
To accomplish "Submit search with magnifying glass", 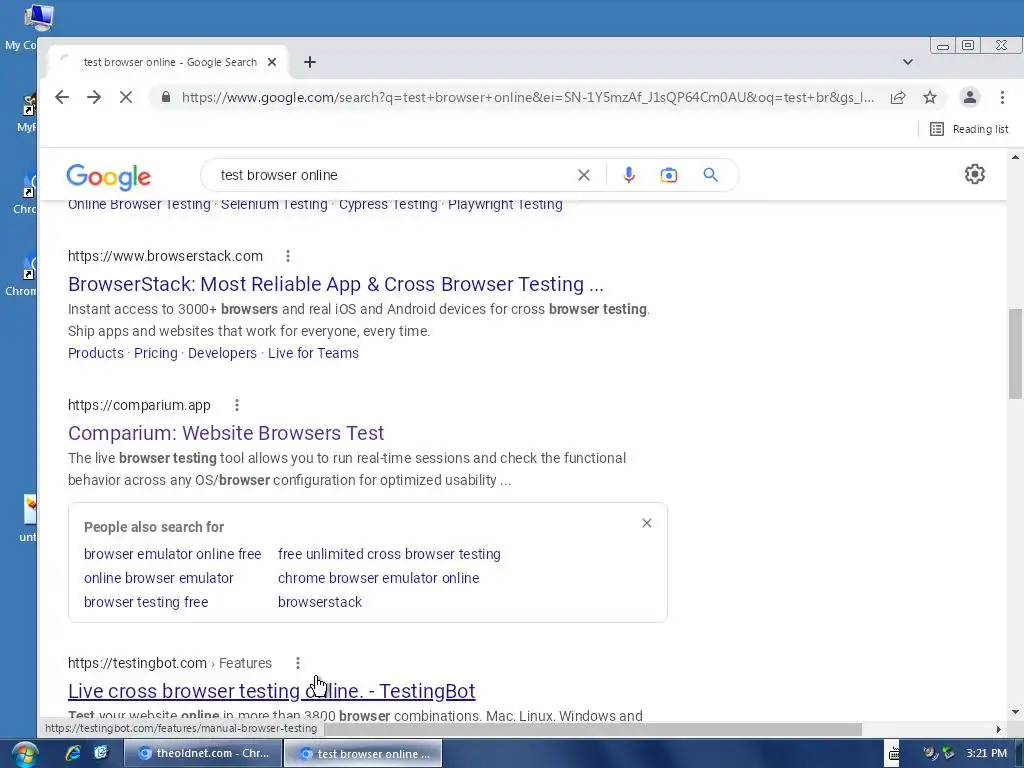I will coord(711,175).
